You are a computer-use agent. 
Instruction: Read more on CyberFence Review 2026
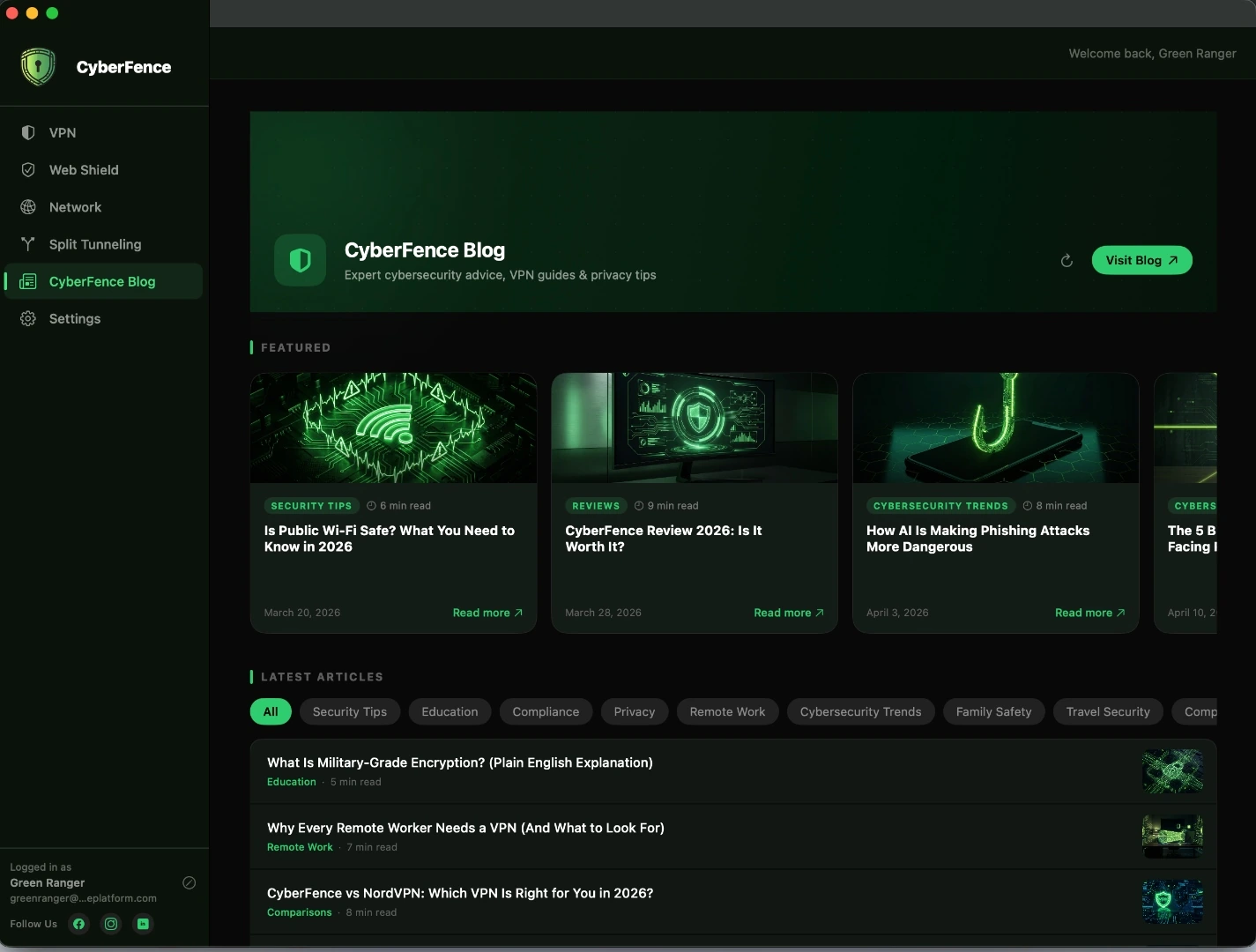click(x=789, y=613)
